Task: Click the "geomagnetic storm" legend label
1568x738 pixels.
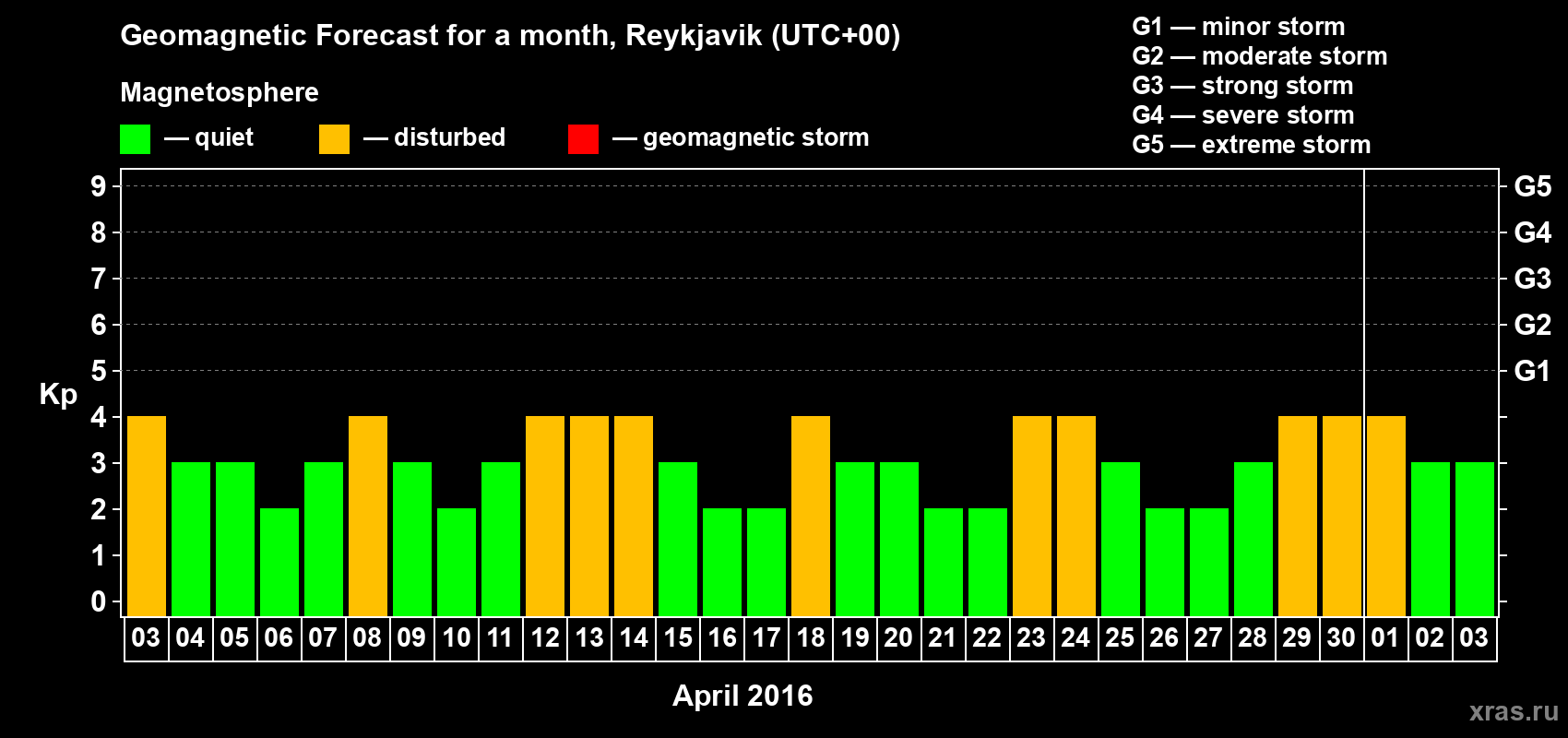Action: [x=755, y=137]
